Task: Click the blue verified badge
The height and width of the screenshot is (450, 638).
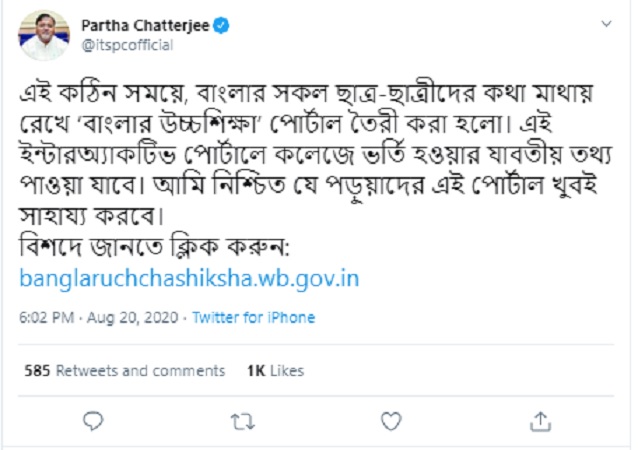Action: tap(221, 26)
